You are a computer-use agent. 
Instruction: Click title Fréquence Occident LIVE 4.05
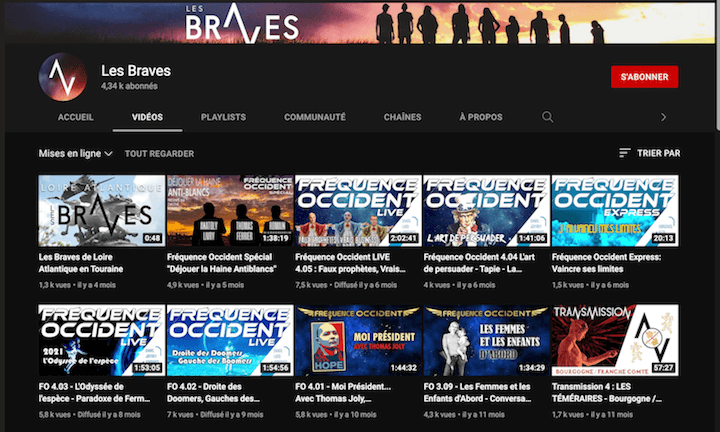coord(350,263)
